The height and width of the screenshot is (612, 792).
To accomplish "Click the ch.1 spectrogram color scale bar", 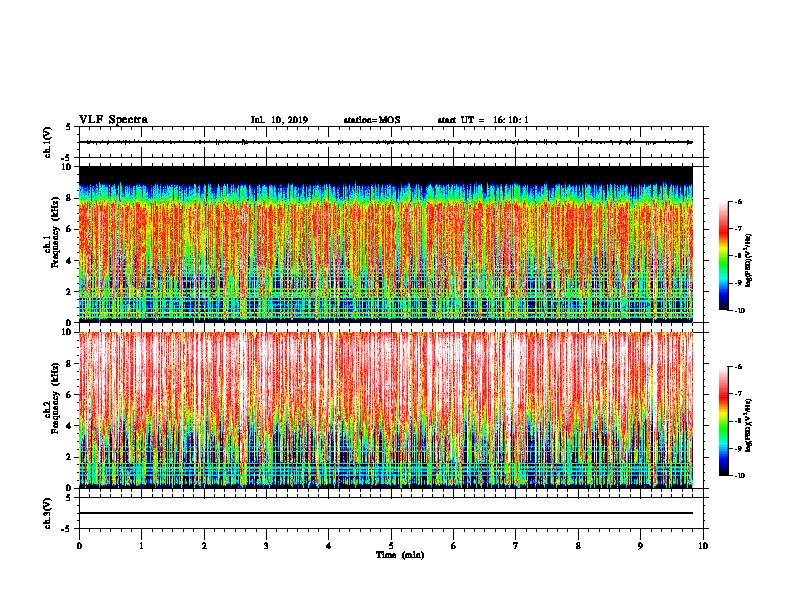I will pyautogui.click(x=723, y=256).
